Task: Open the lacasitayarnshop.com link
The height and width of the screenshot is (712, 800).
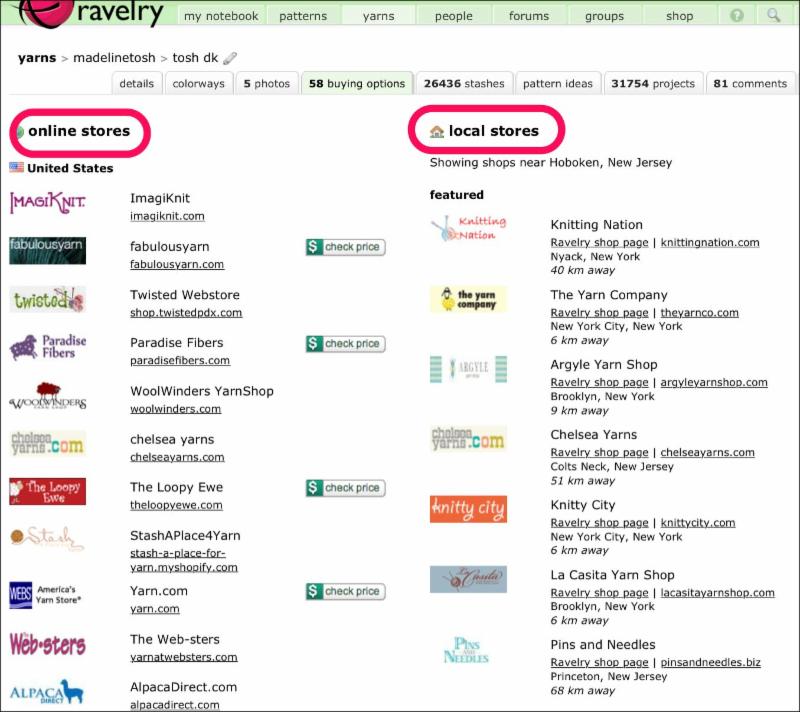Action: click(x=716, y=592)
